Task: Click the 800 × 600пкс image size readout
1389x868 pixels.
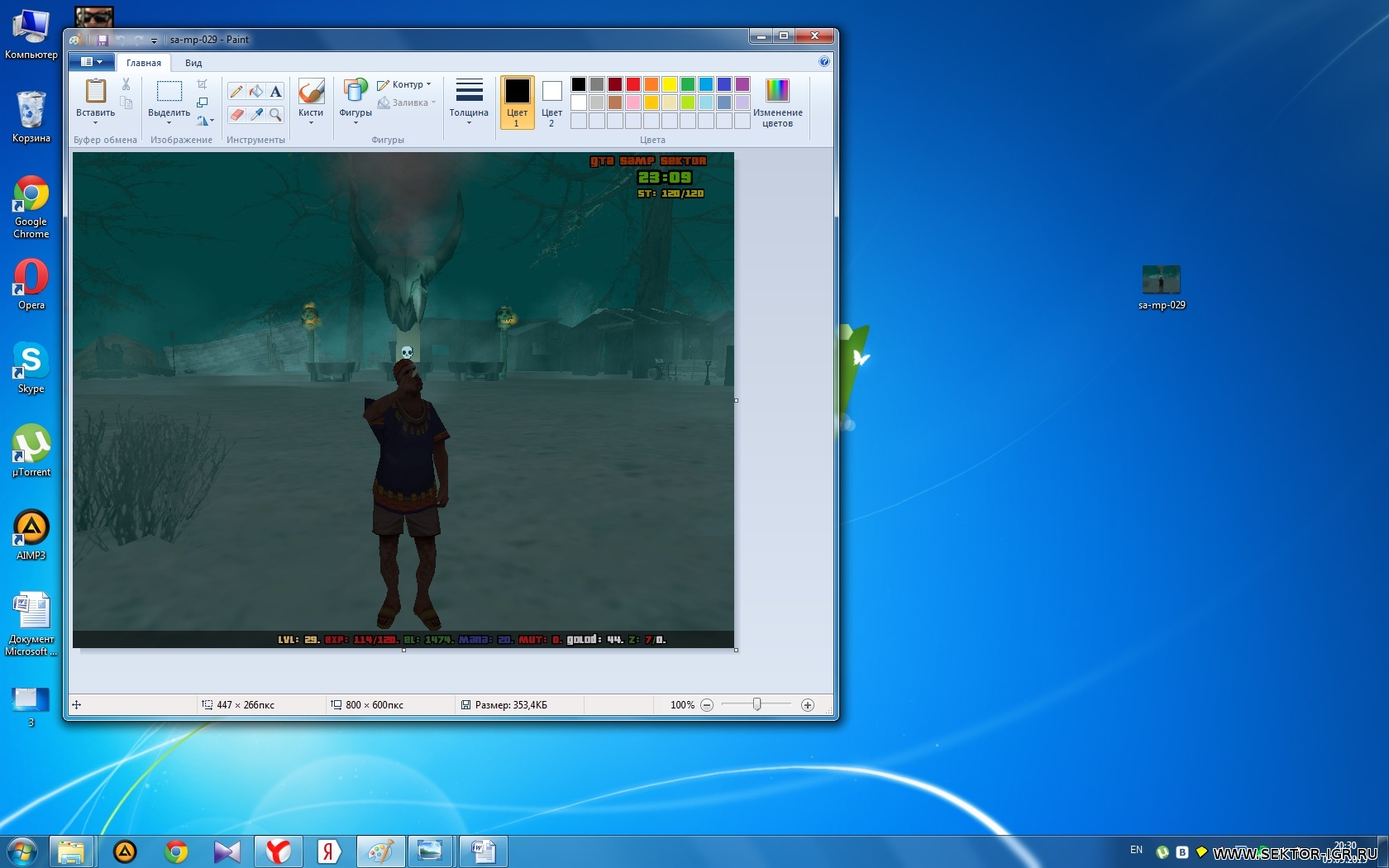Action: tap(374, 705)
